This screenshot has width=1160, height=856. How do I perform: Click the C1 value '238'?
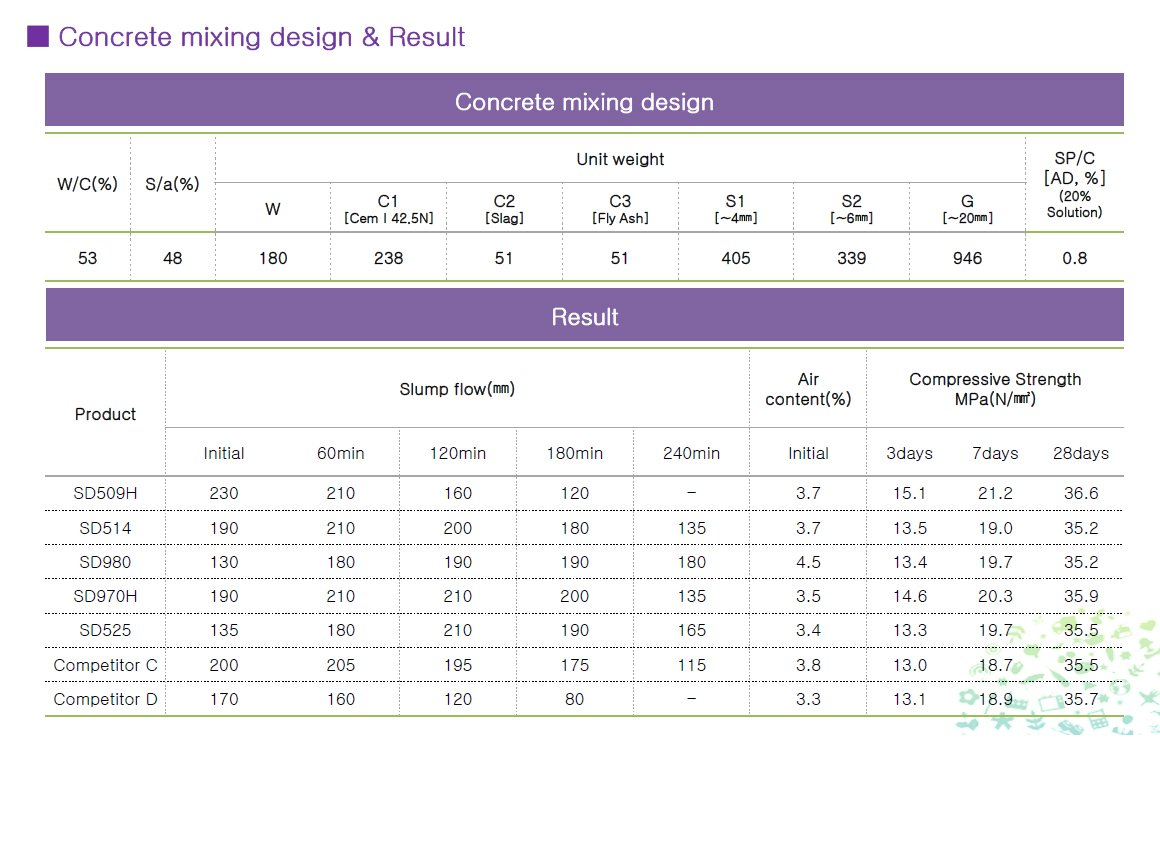388,258
